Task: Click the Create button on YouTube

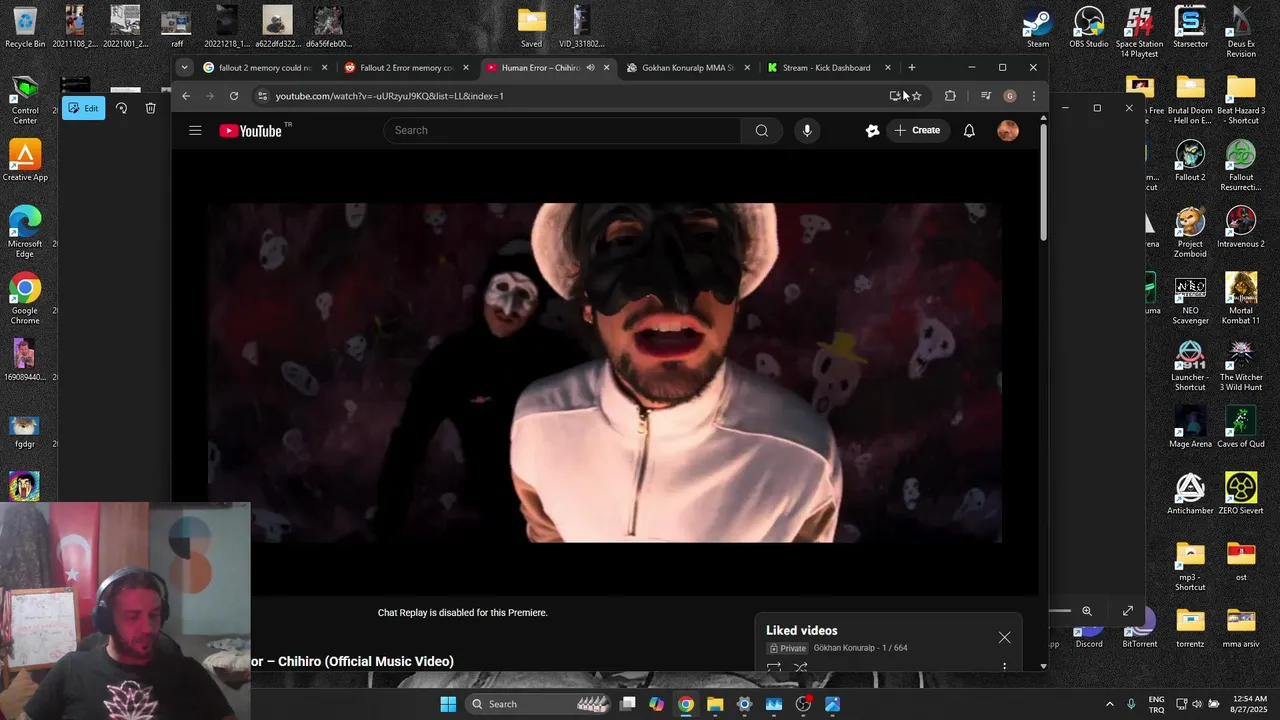Action: pyautogui.click(x=917, y=130)
